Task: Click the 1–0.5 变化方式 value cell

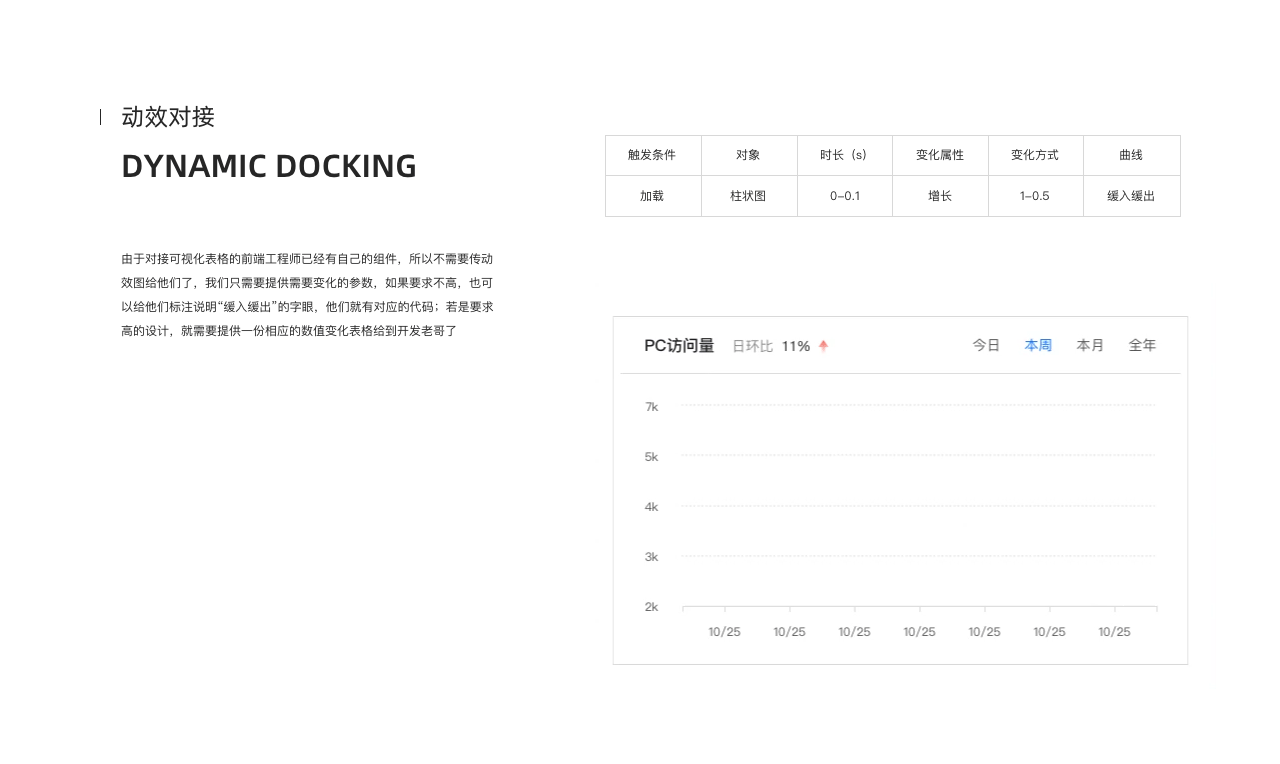Action: pos(1036,196)
